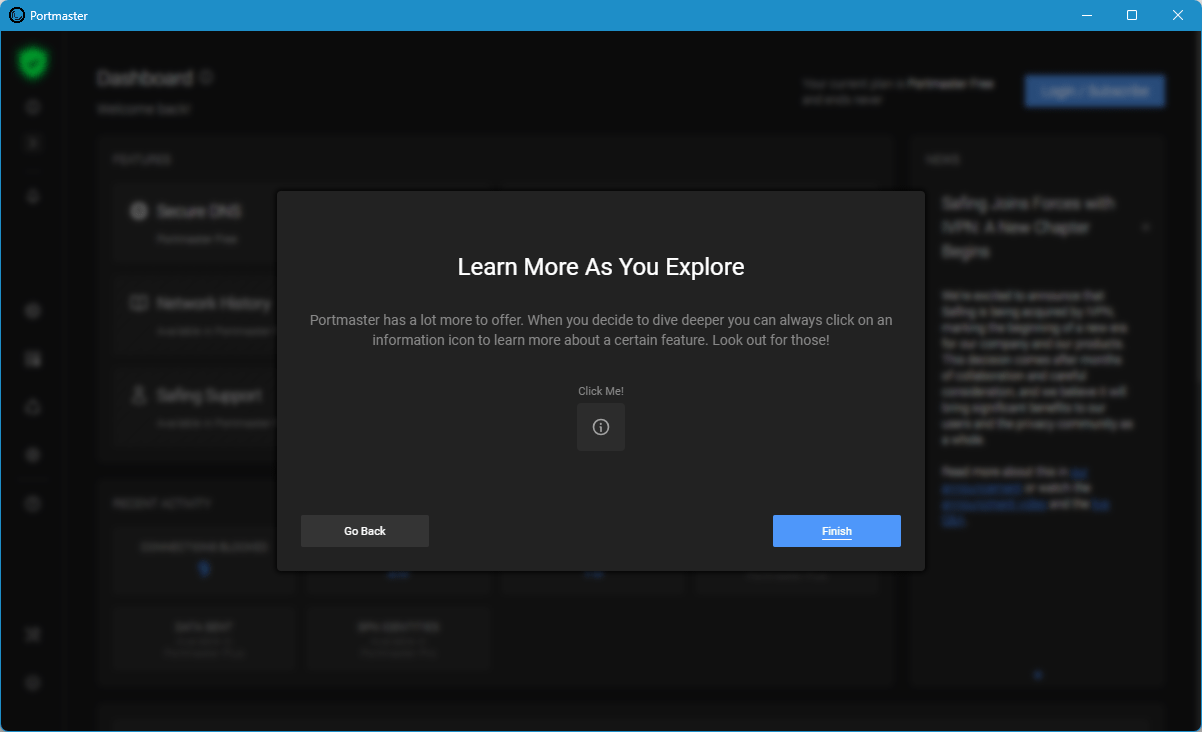Click the "Click Me!" label text
This screenshot has height=732, width=1202.
601,391
